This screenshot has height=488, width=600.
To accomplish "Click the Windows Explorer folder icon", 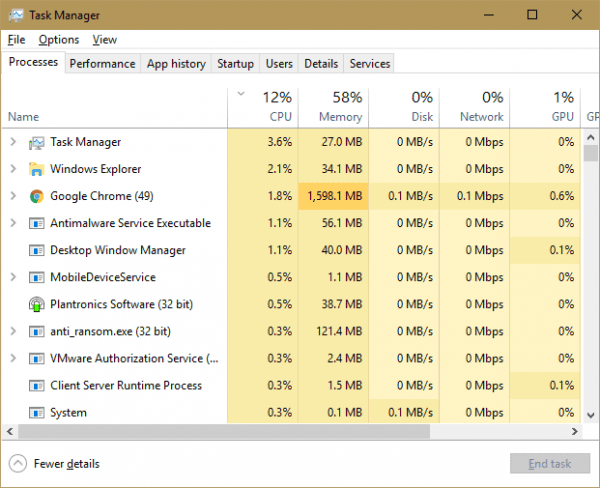I will click(37, 169).
